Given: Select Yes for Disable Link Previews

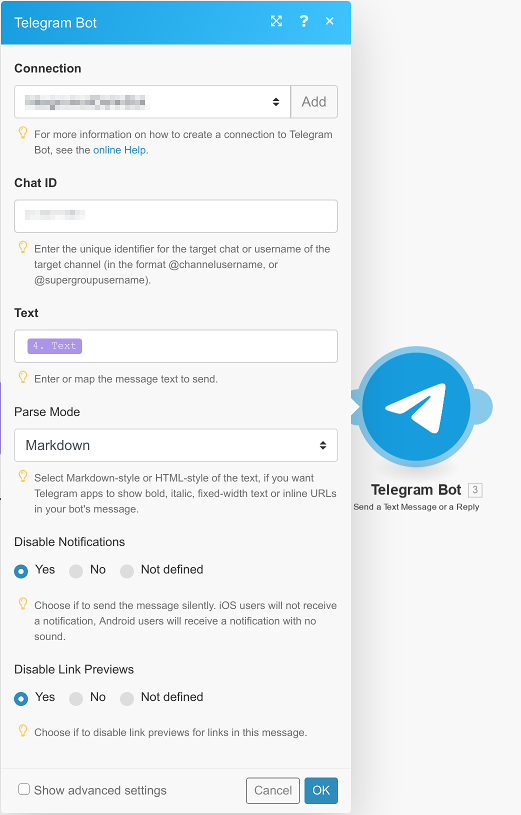Looking at the screenshot, I should pyautogui.click(x=21, y=699).
